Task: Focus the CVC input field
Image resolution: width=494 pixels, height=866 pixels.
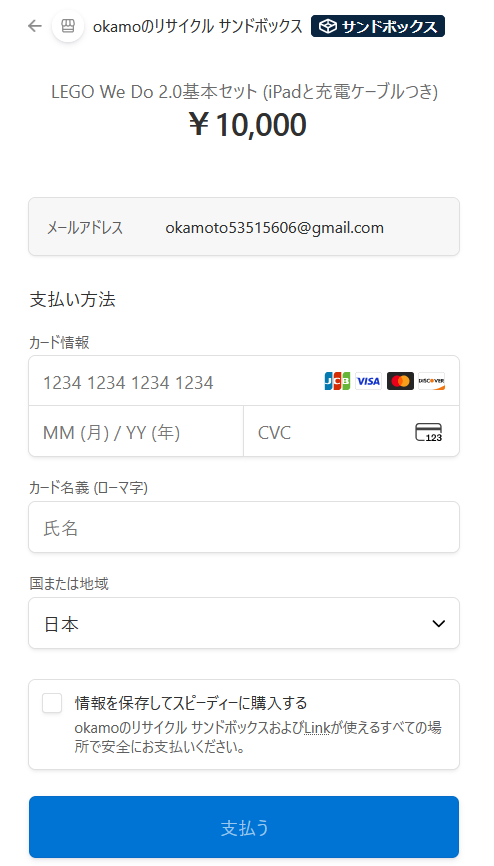Action: point(351,431)
